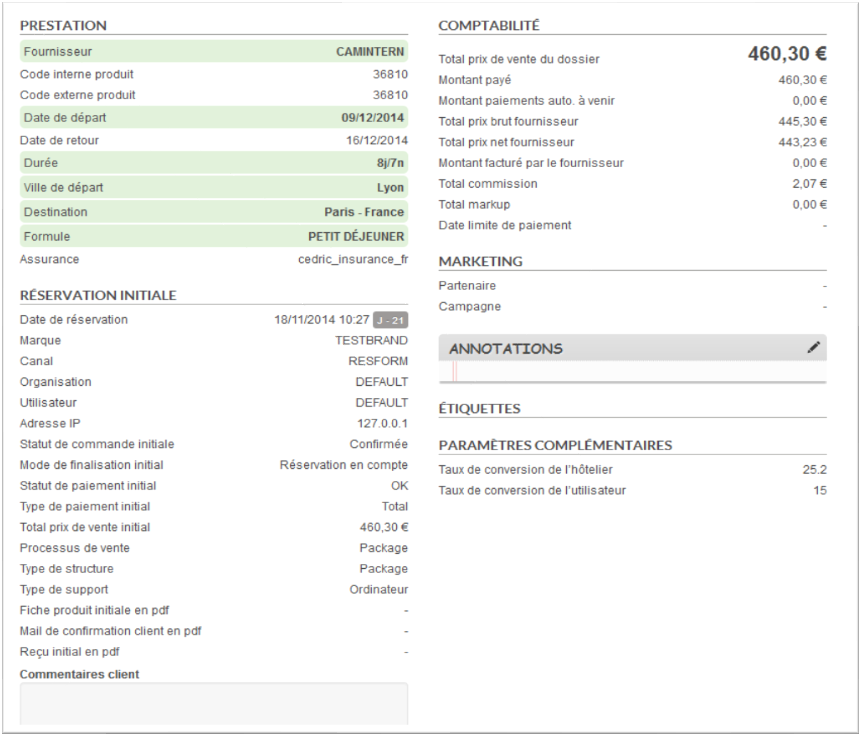The width and height of the screenshot is (861, 736).
Task: Click the Ville de départ value Lyon
Action: [x=391, y=187]
